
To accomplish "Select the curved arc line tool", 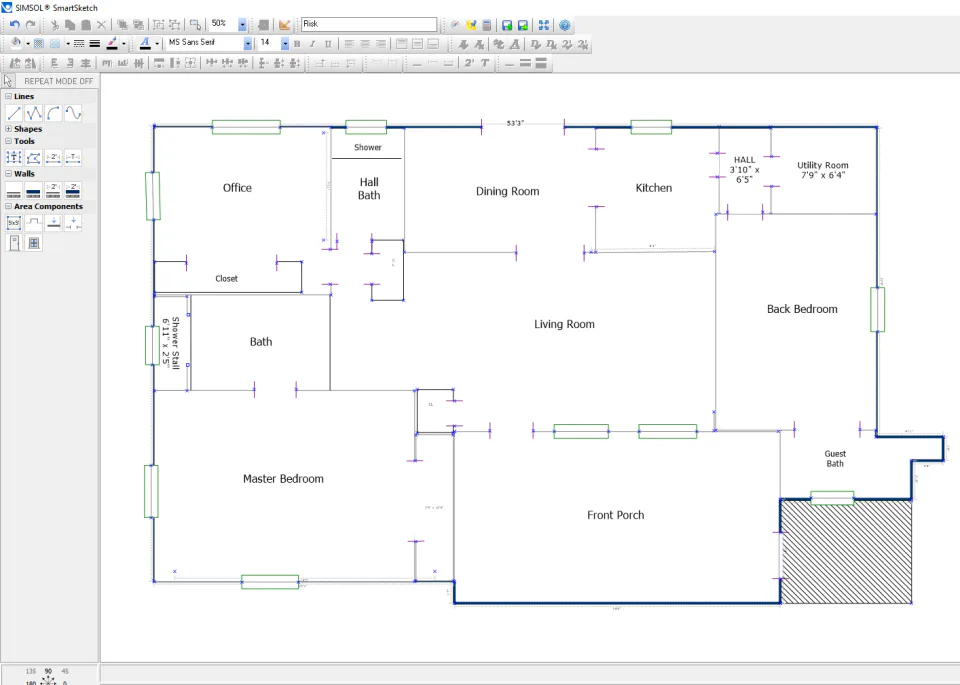I will click(53, 113).
